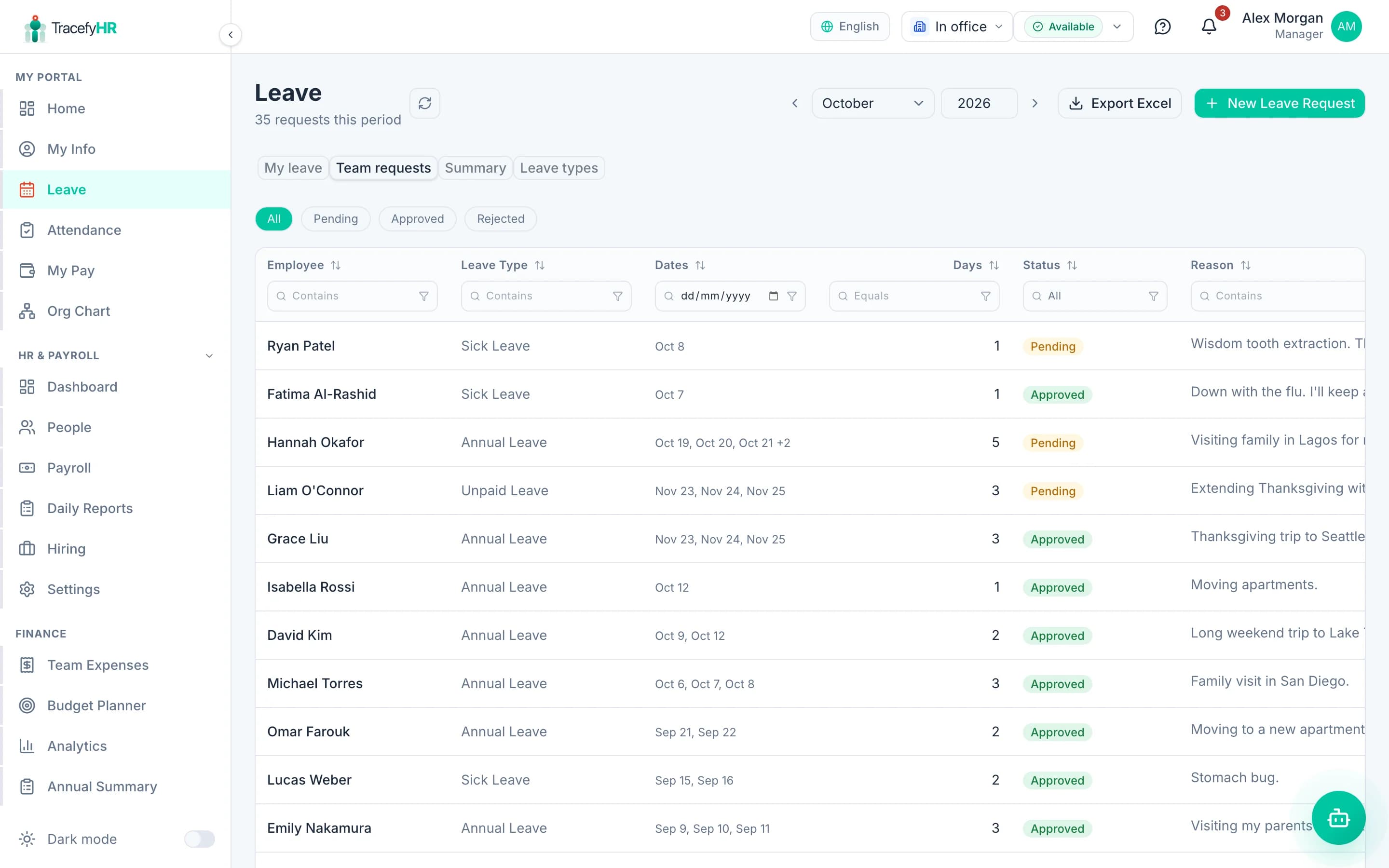
Task: Sort by Dates column arrows
Action: click(x=700, y=265)
